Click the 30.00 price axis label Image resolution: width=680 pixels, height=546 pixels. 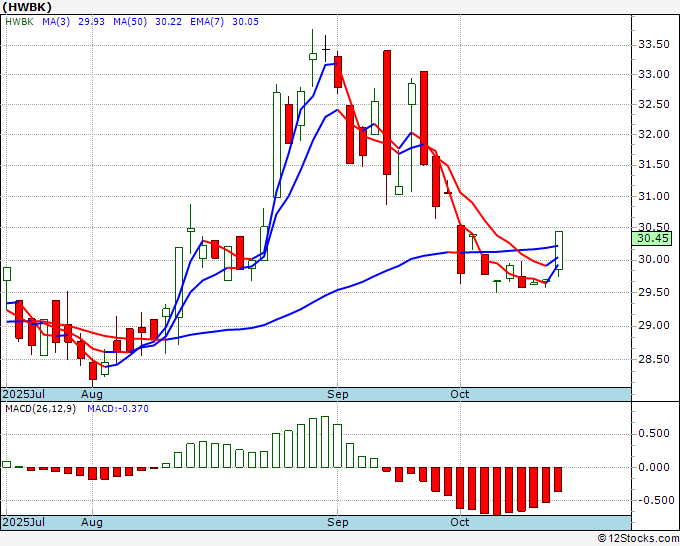[x=654, y=260]
